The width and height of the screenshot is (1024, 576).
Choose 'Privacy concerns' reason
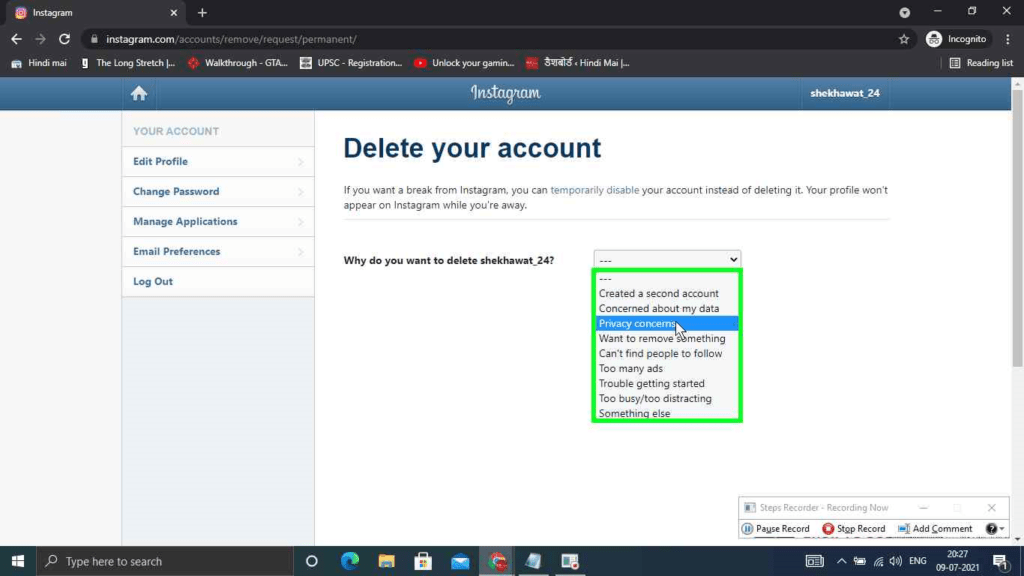coord(667,324)
